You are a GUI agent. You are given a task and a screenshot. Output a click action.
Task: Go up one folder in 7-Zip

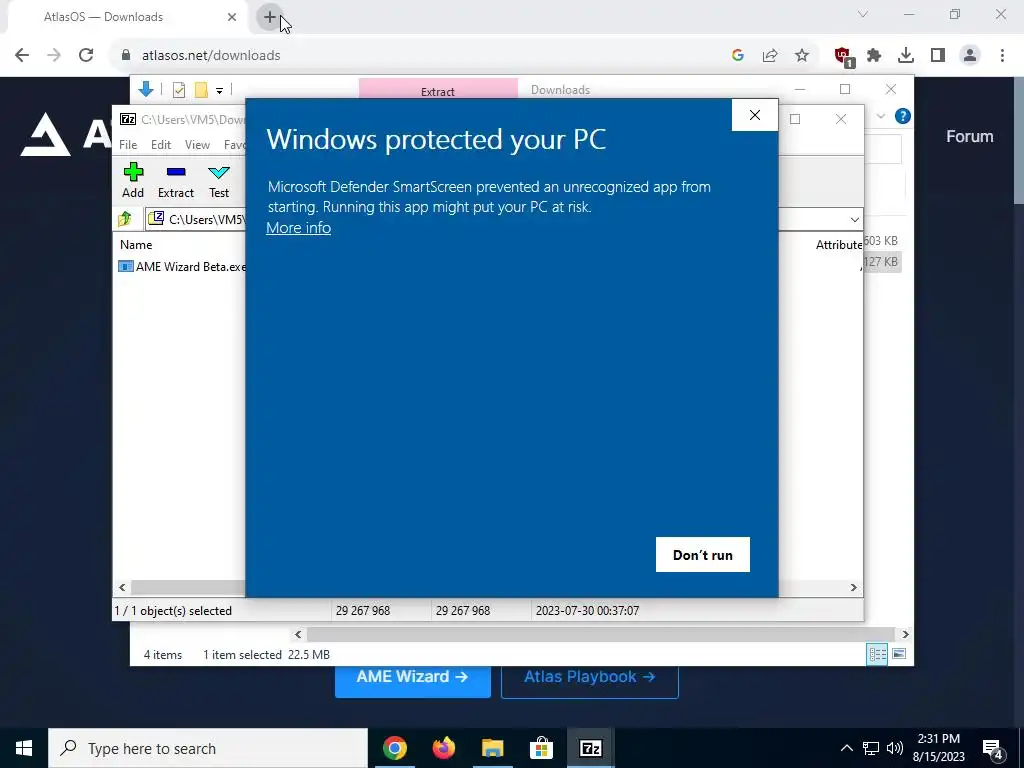125,219
